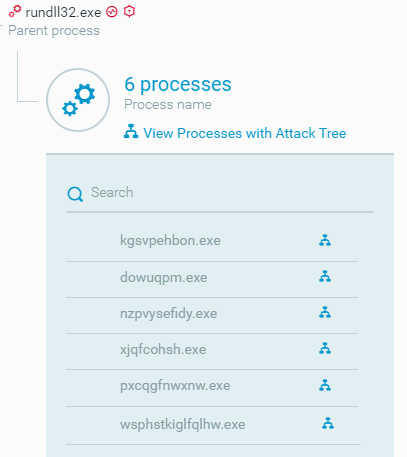The width and height of the screenshot is (407, 457).
Task: Click the red circular activity icon beside rundll32.exe
Action: click(112, 12)
